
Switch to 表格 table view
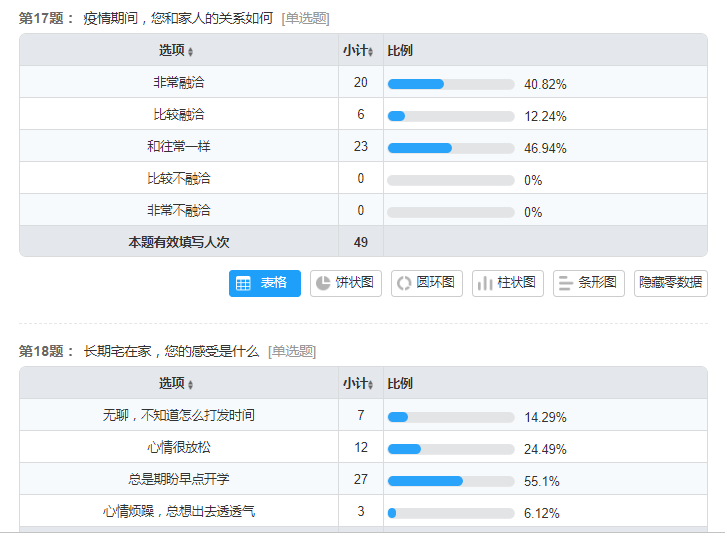(264, 283)
